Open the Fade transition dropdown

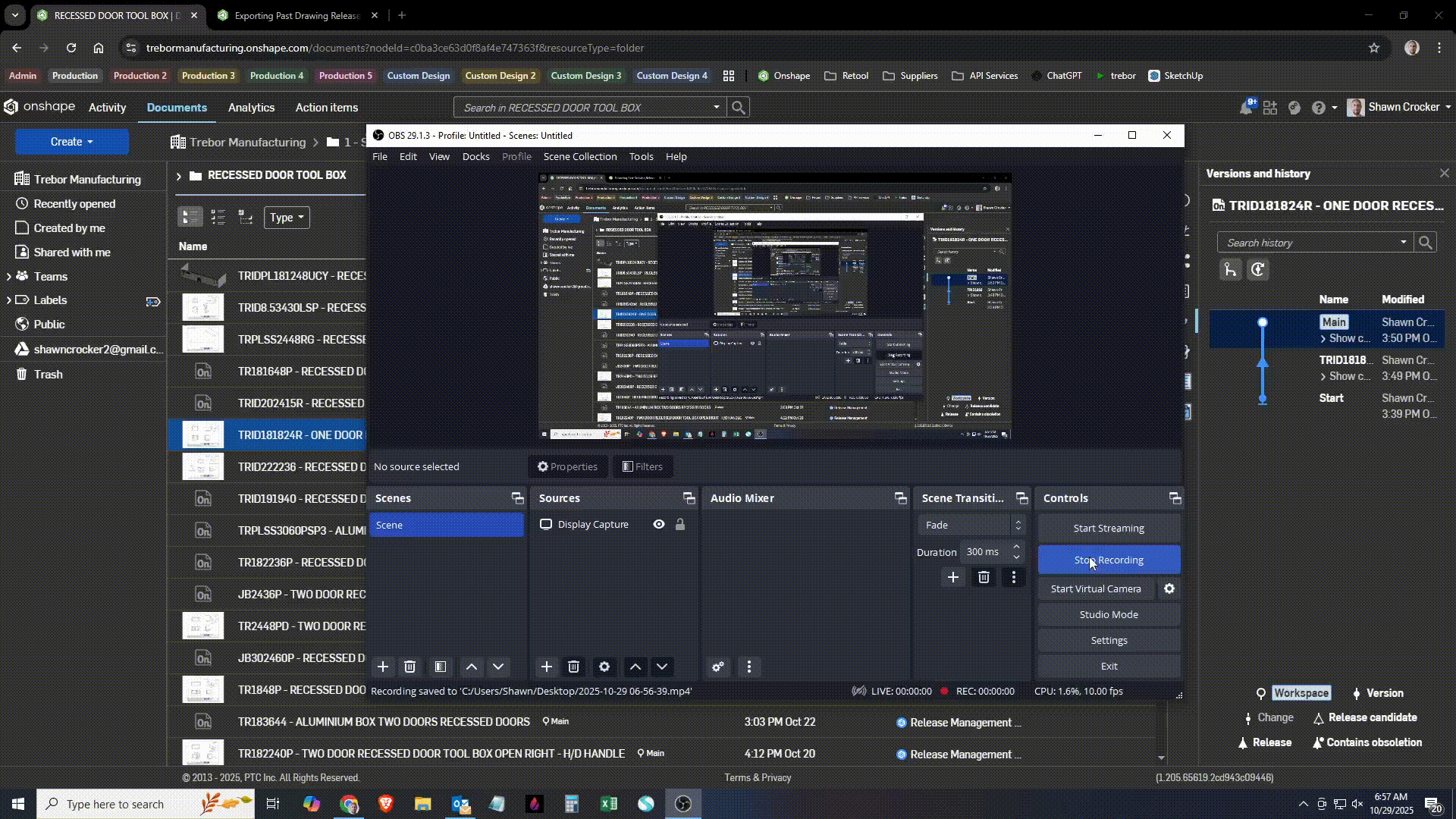(x=971, y=525)
